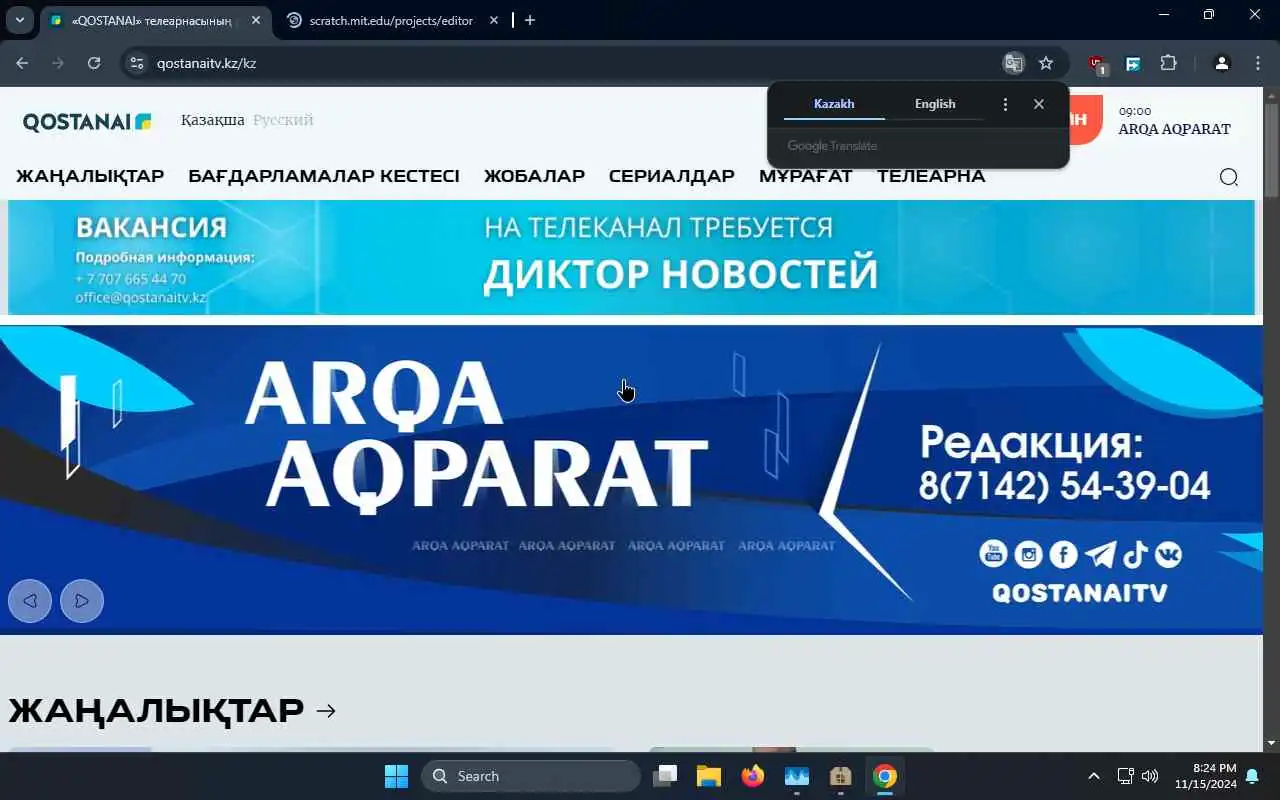Open the site search magnifier icon

point(1229,177)
